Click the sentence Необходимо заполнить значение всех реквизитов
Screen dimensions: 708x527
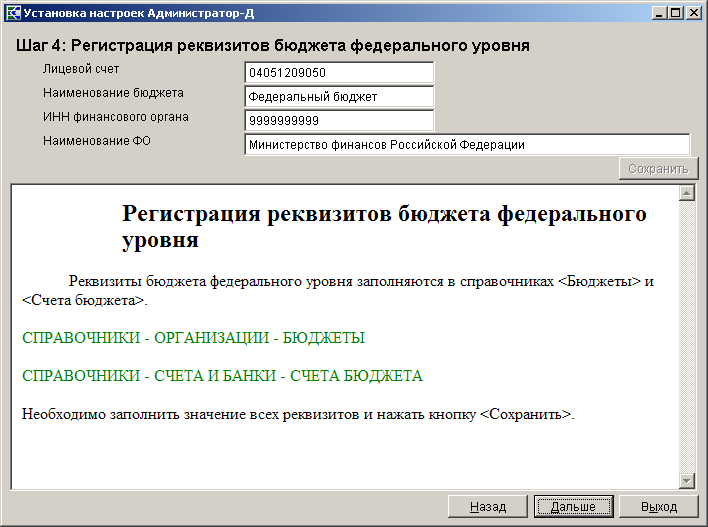pos(298,414)
